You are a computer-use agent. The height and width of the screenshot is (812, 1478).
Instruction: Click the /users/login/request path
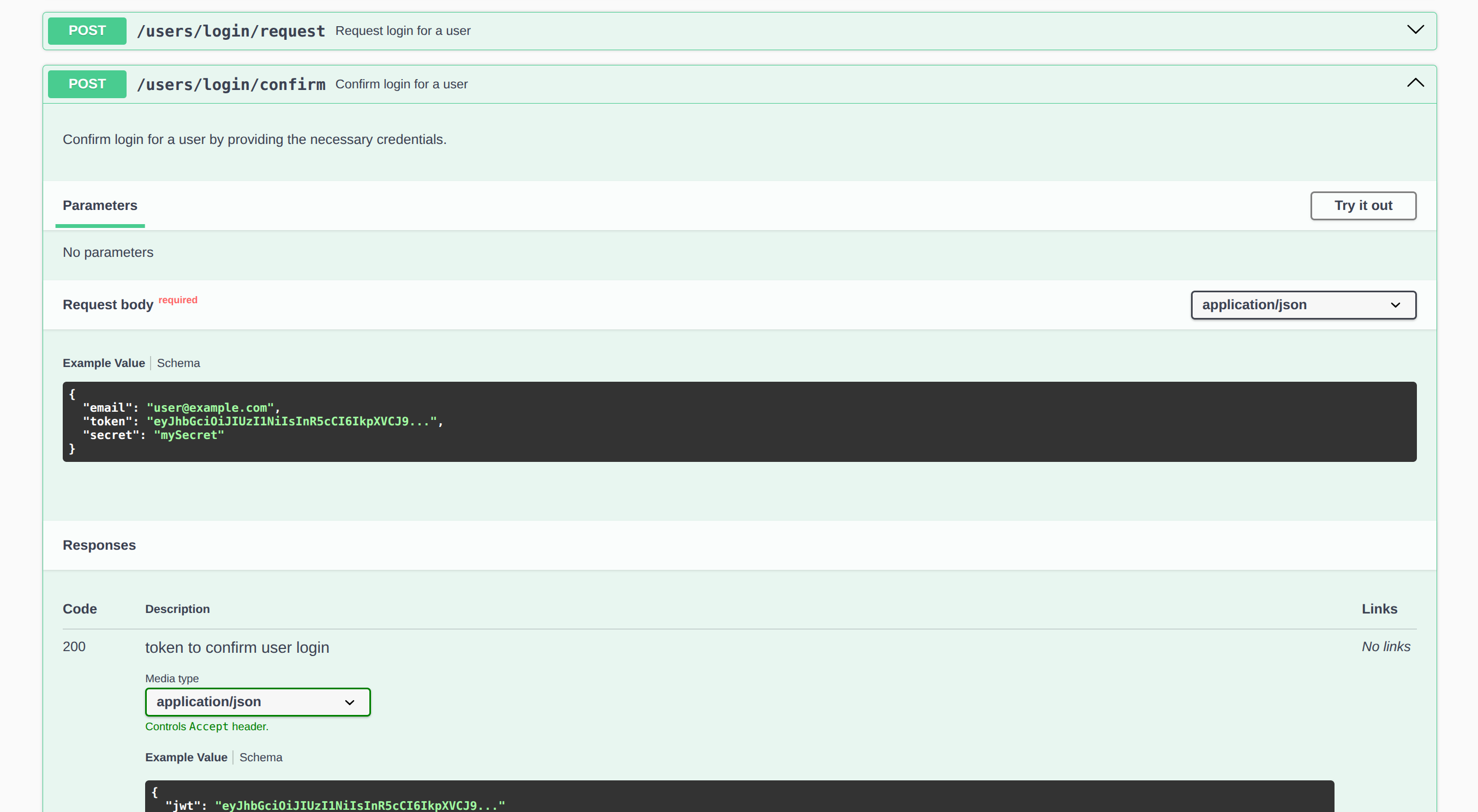coord(231,31)
